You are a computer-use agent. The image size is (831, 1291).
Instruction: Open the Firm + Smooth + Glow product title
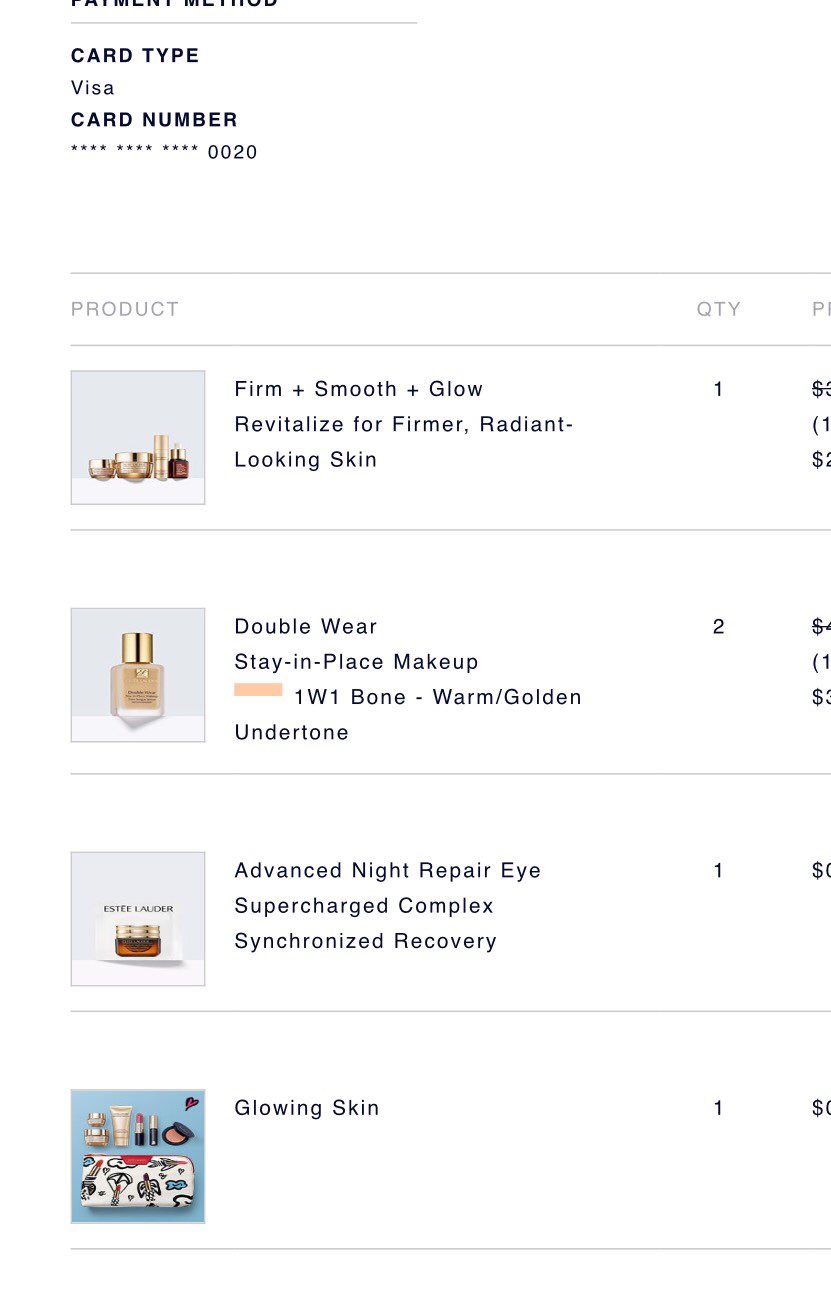coord(359,389)
